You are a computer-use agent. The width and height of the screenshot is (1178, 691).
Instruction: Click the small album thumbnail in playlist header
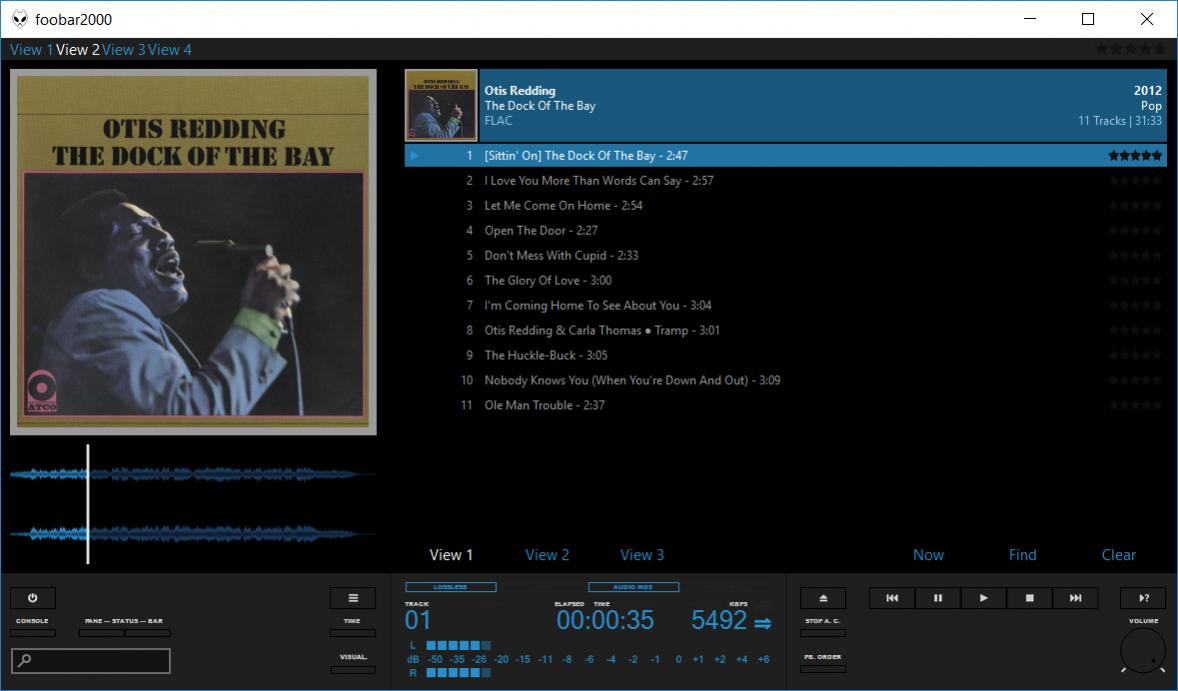pyautogui.click(x=441, y=105)
